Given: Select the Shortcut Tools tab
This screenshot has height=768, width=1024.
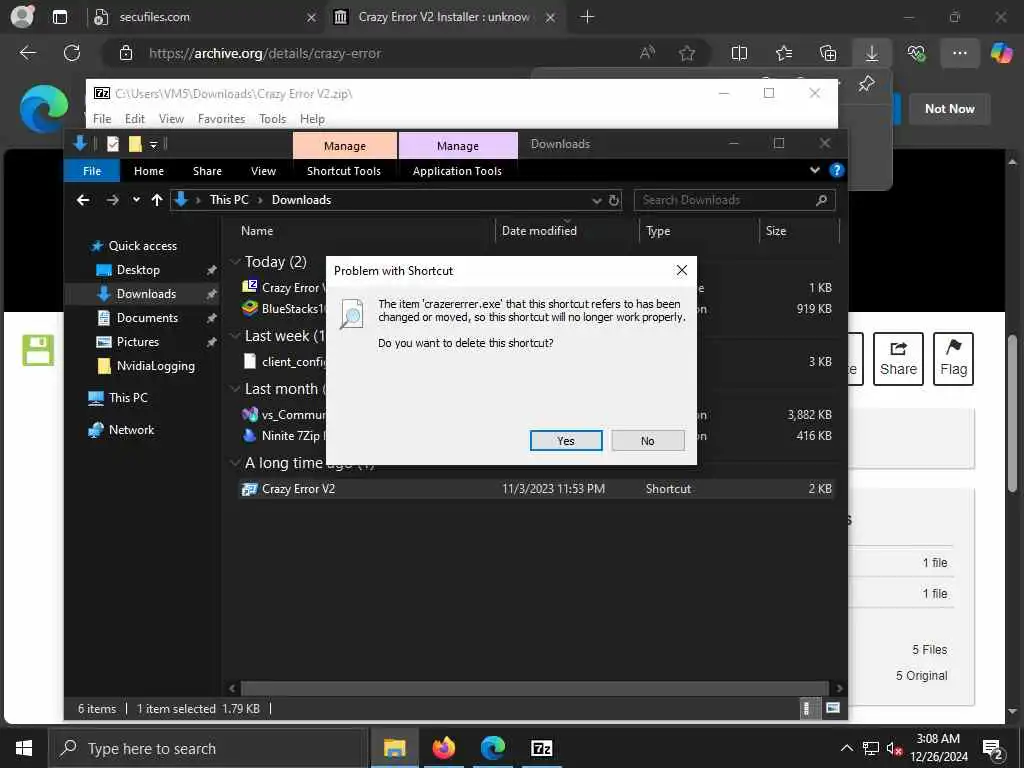Looking at the screenshot, I should (344, 171).
